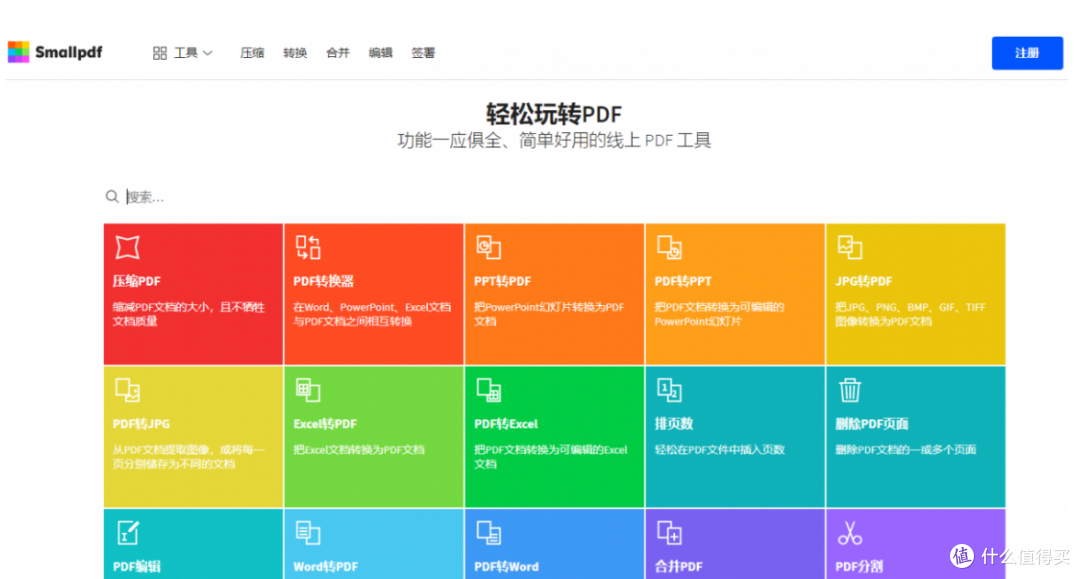Click the PDF转Word tile title
This screenshot has height=579, width=1080.
click(506, 567)
